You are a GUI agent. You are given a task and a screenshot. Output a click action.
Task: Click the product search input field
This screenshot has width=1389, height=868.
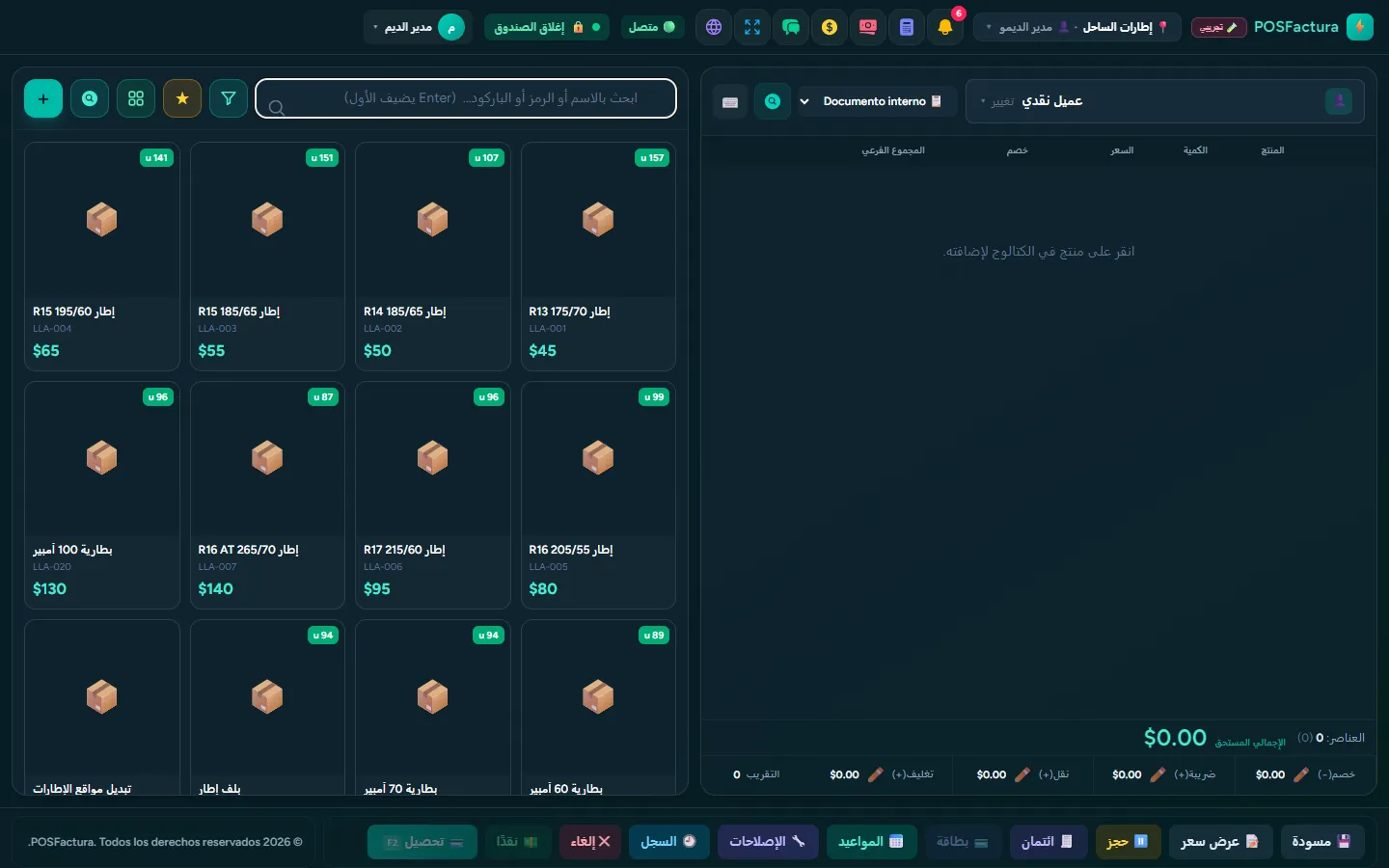point(466,98)
